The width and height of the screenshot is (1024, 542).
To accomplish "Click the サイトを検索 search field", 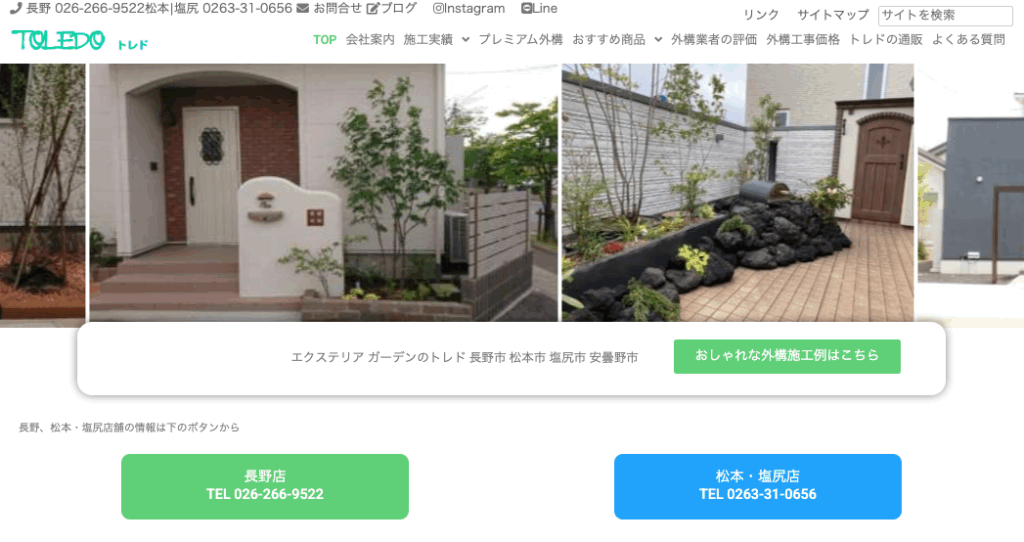I will point(945,15).
